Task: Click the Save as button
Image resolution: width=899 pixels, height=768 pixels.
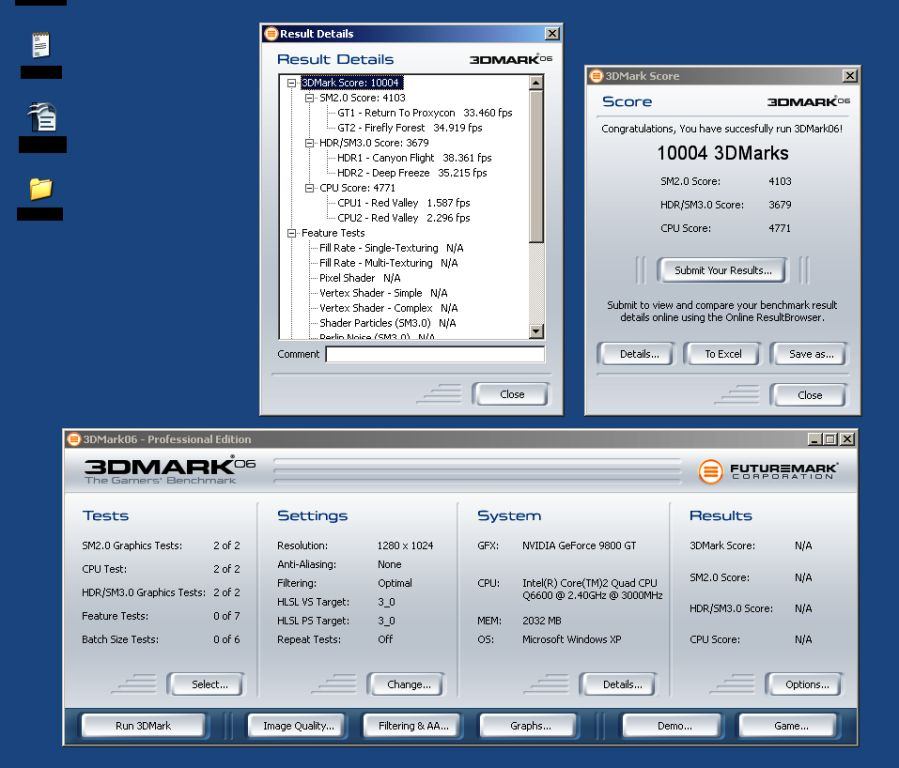Action: tap(811, 354)
